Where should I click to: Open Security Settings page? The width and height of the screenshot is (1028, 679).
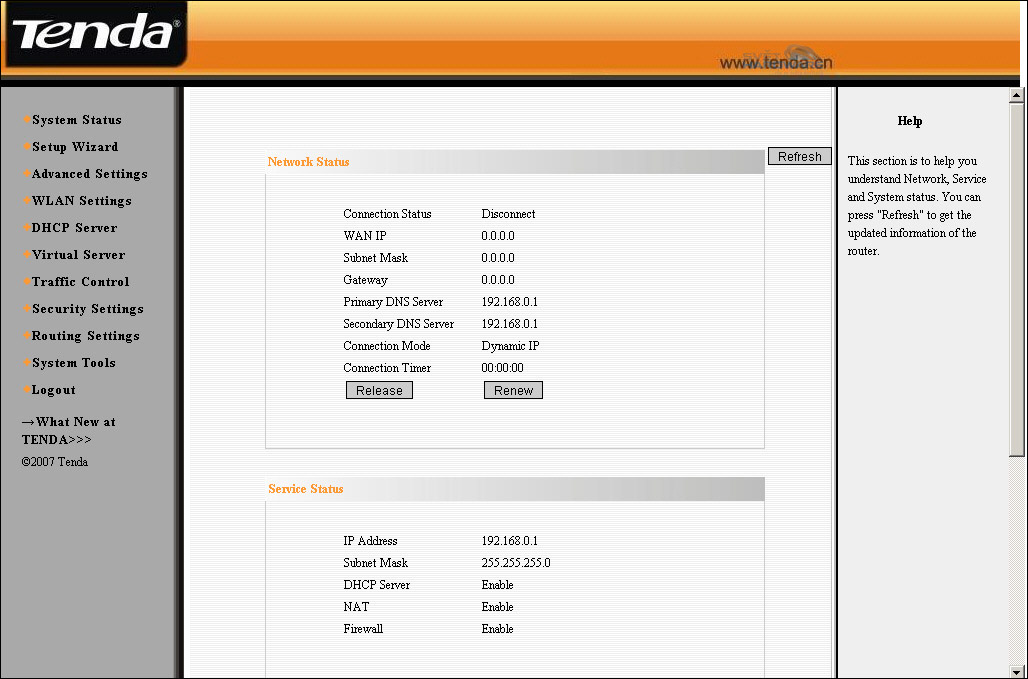coord(87,309)
